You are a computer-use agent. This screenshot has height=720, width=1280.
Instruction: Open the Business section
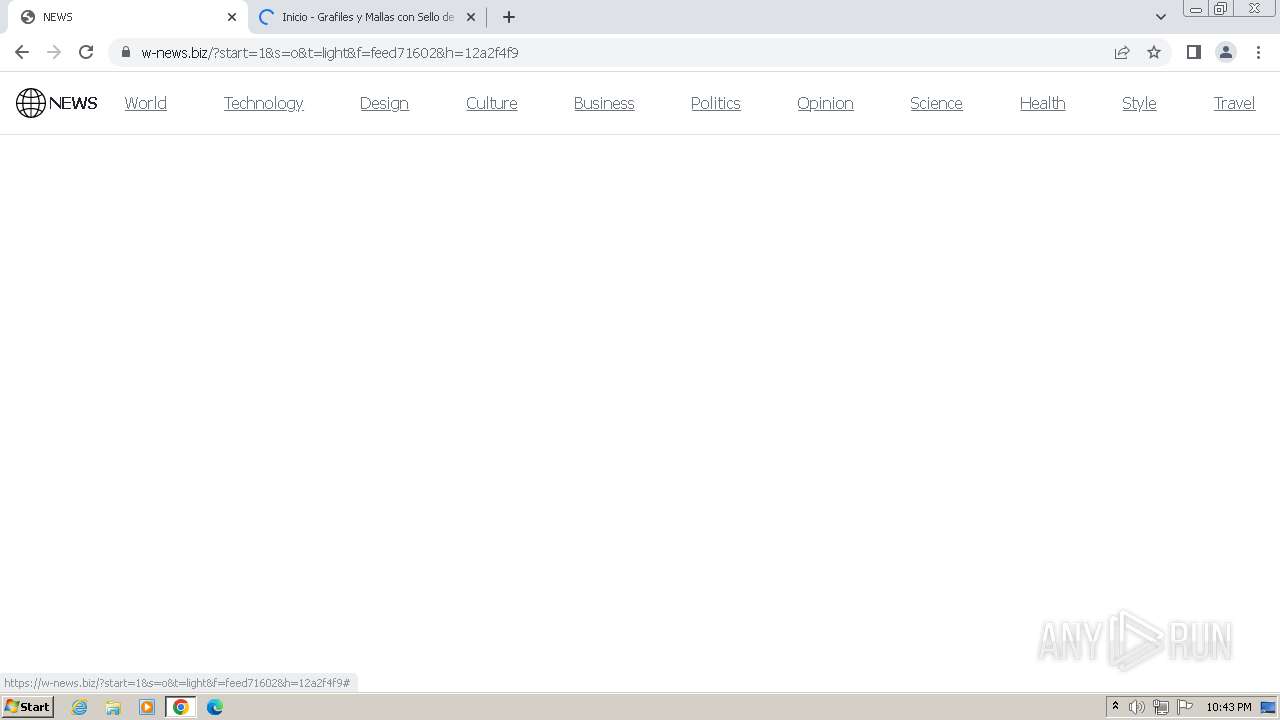(x=604, y=103)
